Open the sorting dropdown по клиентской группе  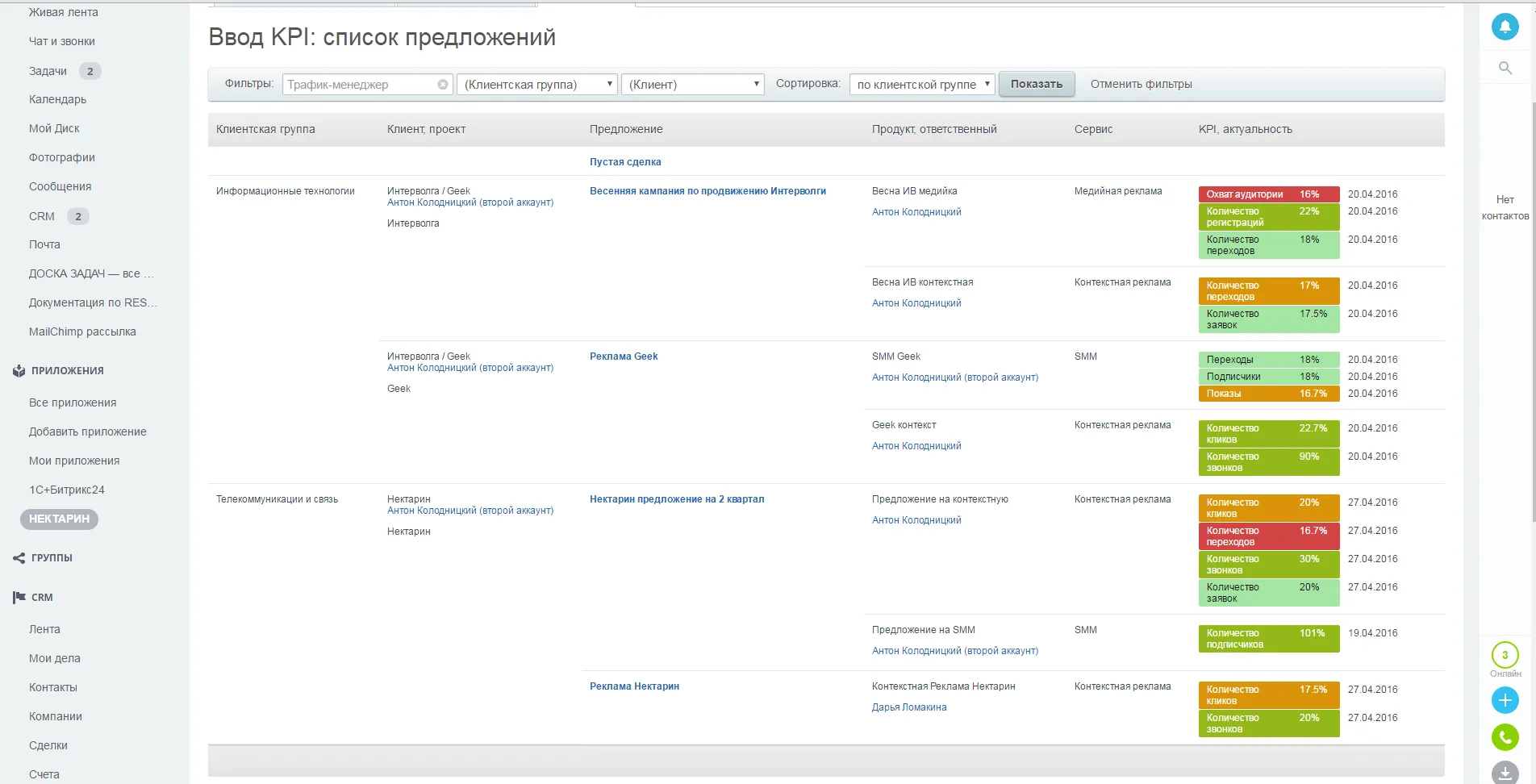921,85
